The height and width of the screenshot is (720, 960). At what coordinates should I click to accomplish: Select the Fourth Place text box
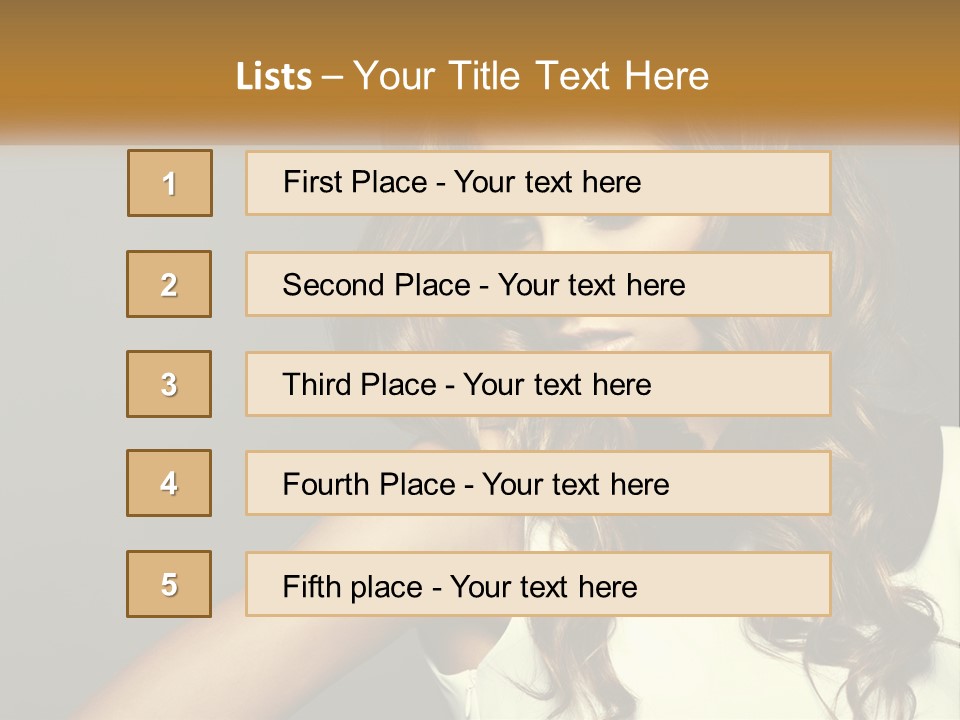(538, 484)
